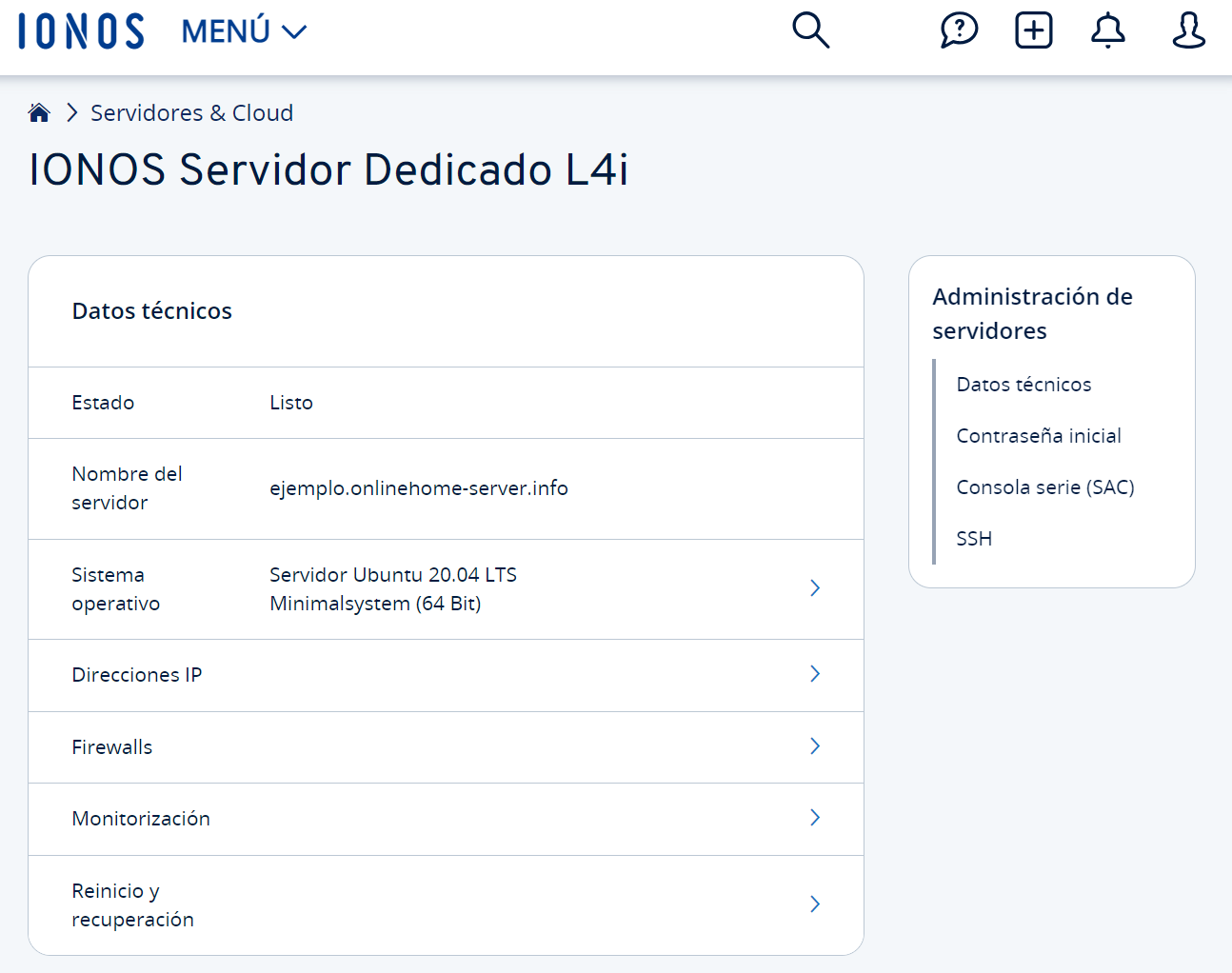This screenshot has width=1232, height=973.
Task: Expand the MENÚ dropdown
Action: 244,31
